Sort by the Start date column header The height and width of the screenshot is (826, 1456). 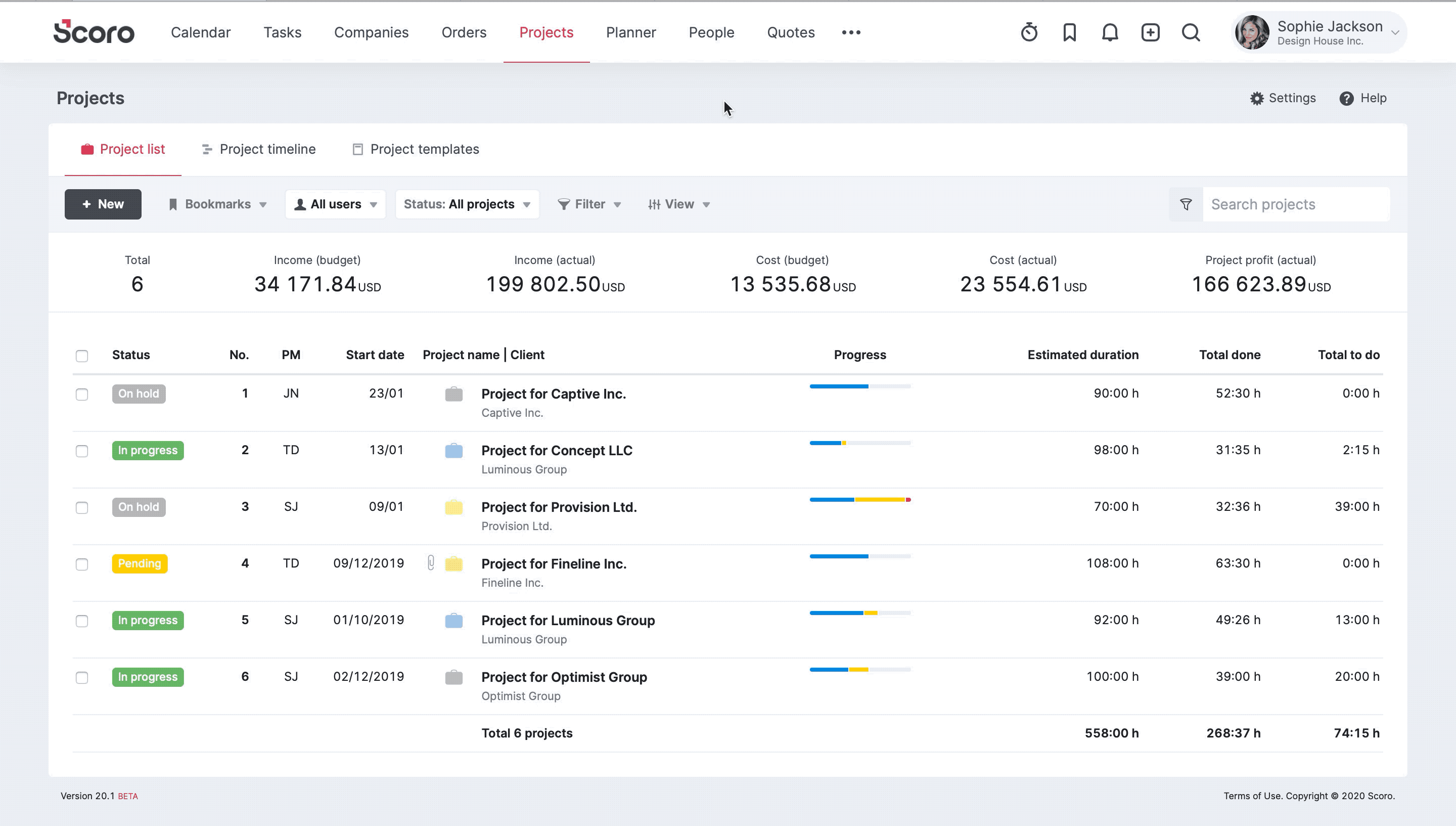tap(375, 355)
